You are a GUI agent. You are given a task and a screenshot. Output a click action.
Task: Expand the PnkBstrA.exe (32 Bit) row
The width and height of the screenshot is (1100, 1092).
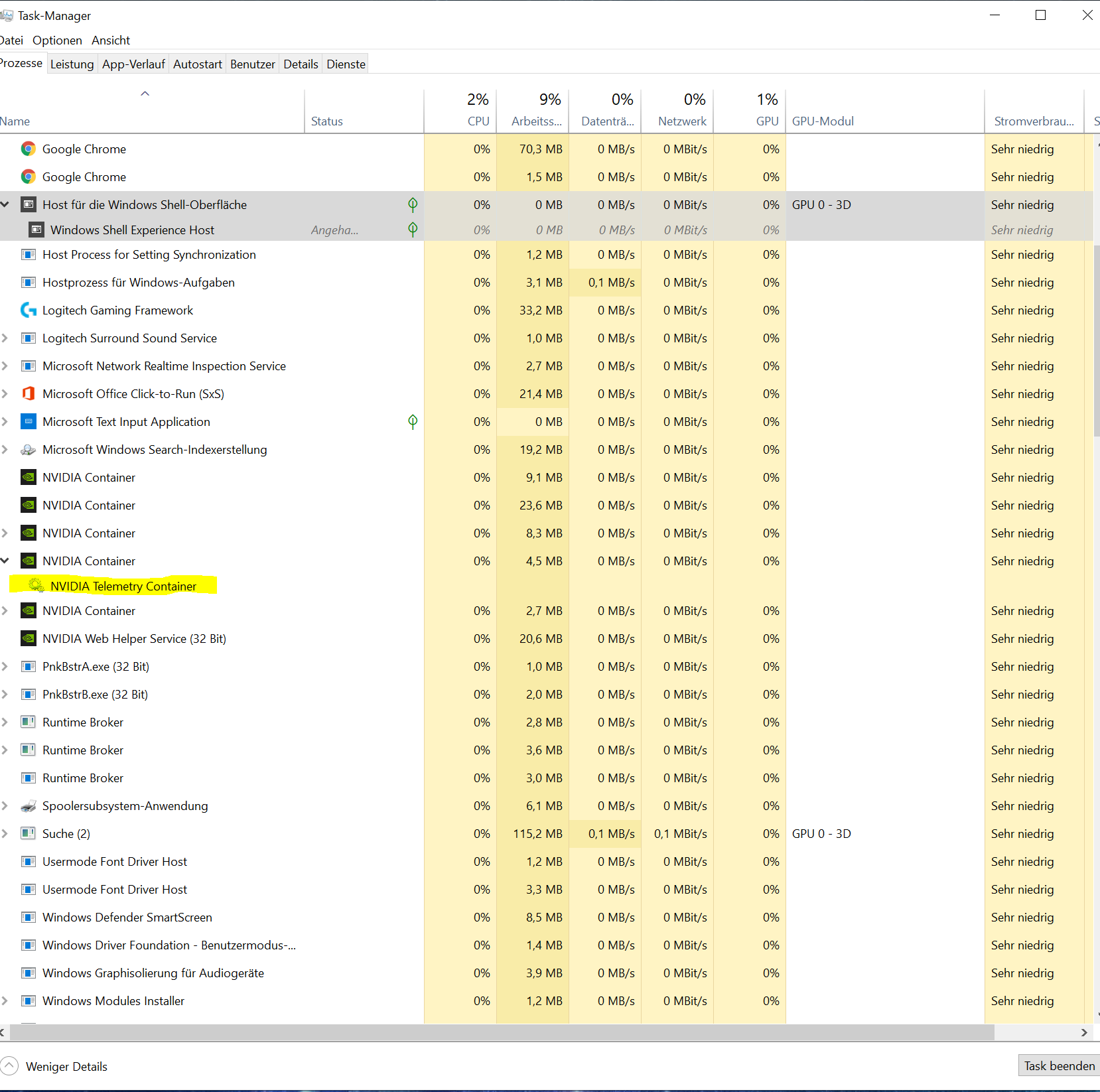click(x=5, y=666)
